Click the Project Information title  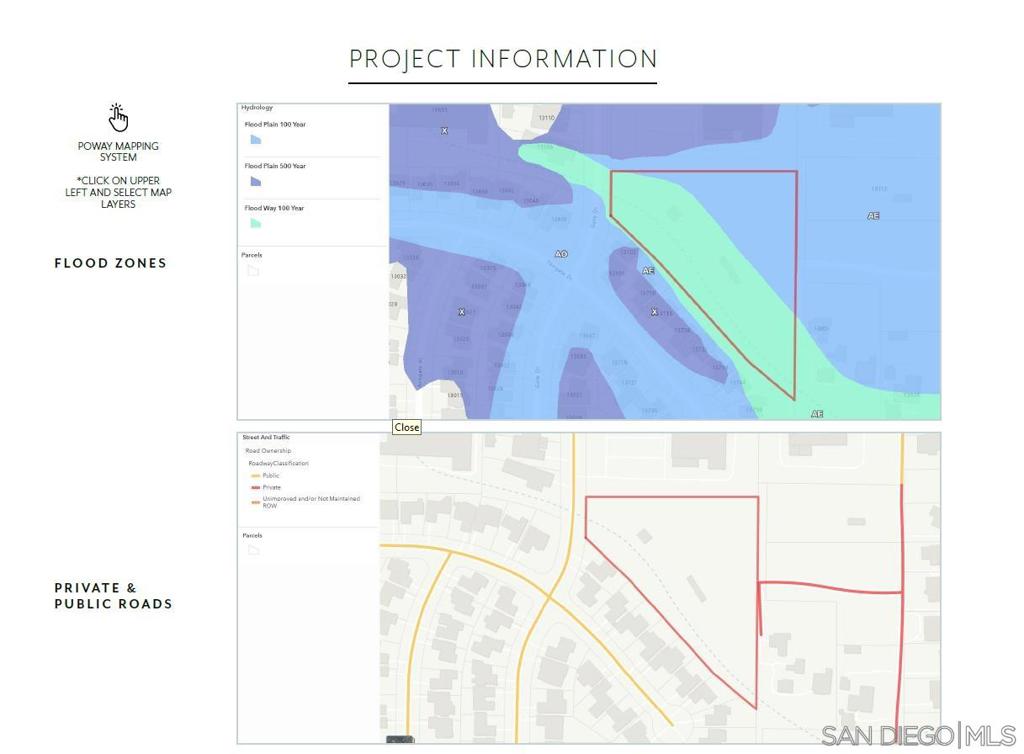pos(503,59)
